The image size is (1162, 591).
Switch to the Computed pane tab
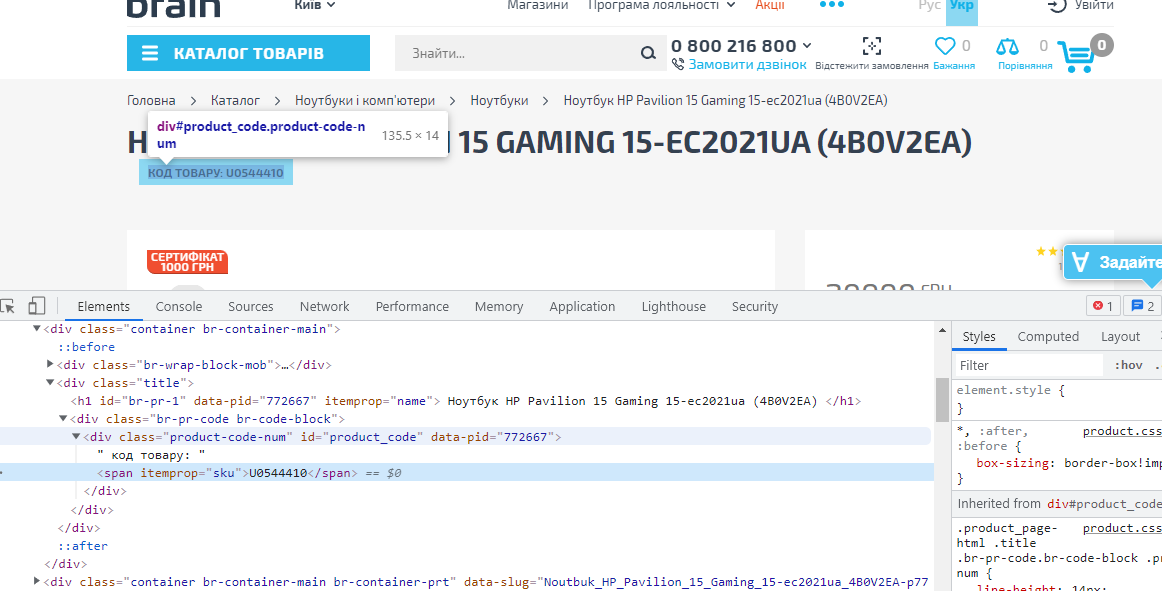pos(1048,337)
